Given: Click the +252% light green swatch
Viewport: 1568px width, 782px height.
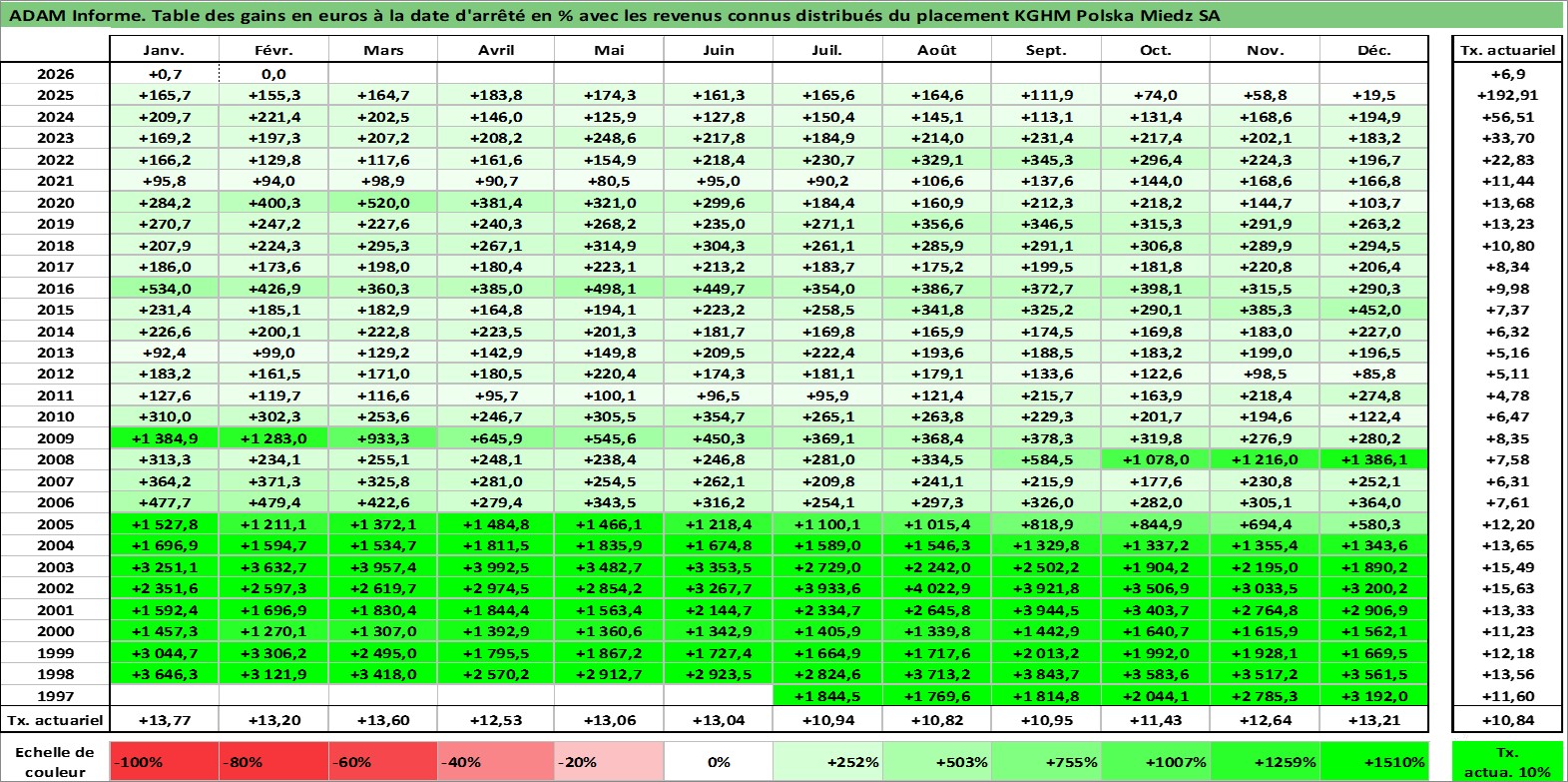Looking at the screenshot, I should pos(827,761).
